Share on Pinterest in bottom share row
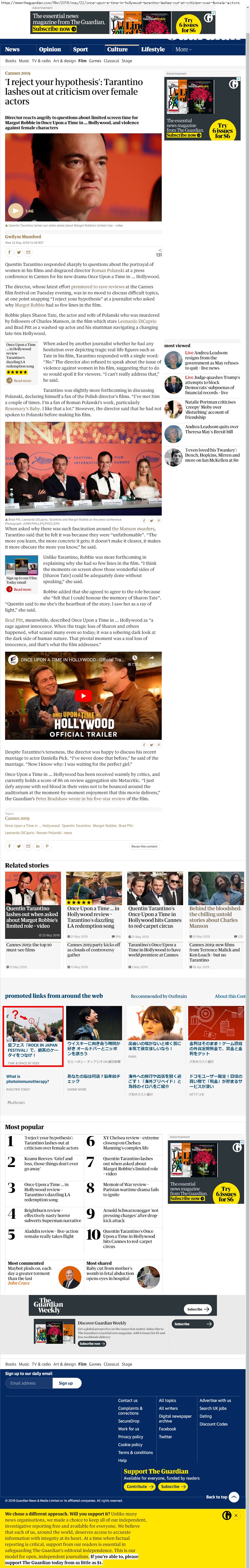Image resolution: width=250 pixels, height=1568 pixels. pos(47,846)
